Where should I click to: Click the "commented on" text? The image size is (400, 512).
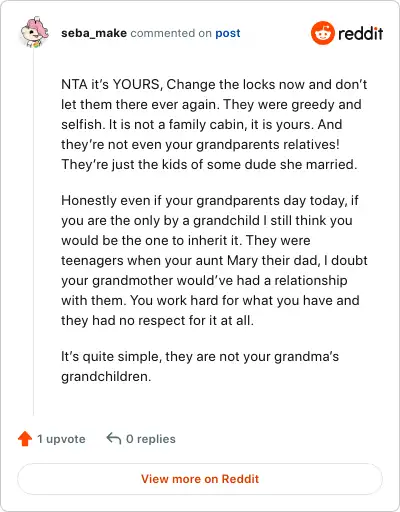(171, 33)
